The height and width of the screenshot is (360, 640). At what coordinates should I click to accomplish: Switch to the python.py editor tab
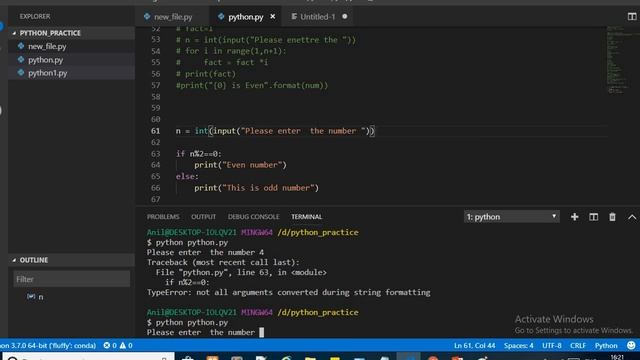(x=245, y=17)
